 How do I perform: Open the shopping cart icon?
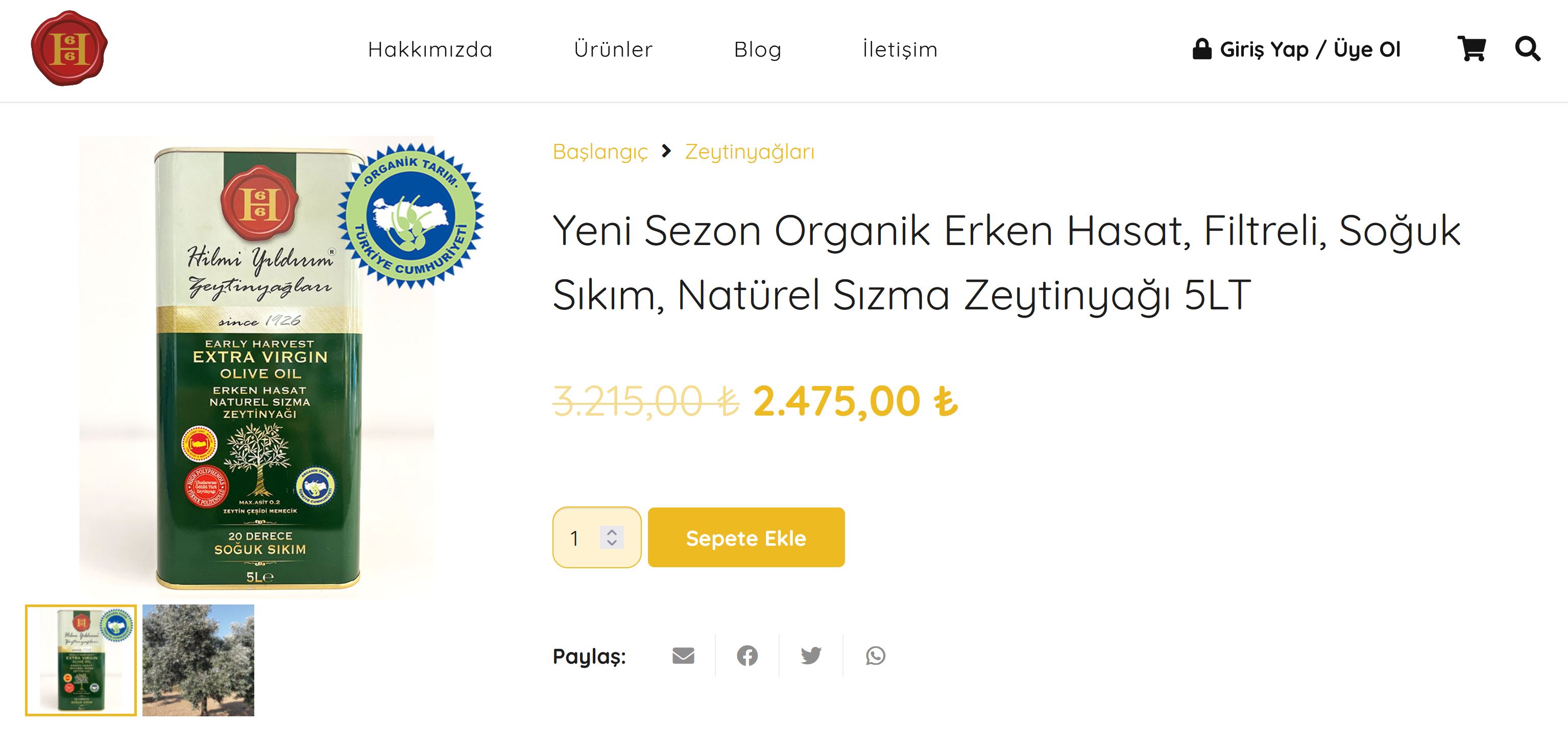(1471, 49)
